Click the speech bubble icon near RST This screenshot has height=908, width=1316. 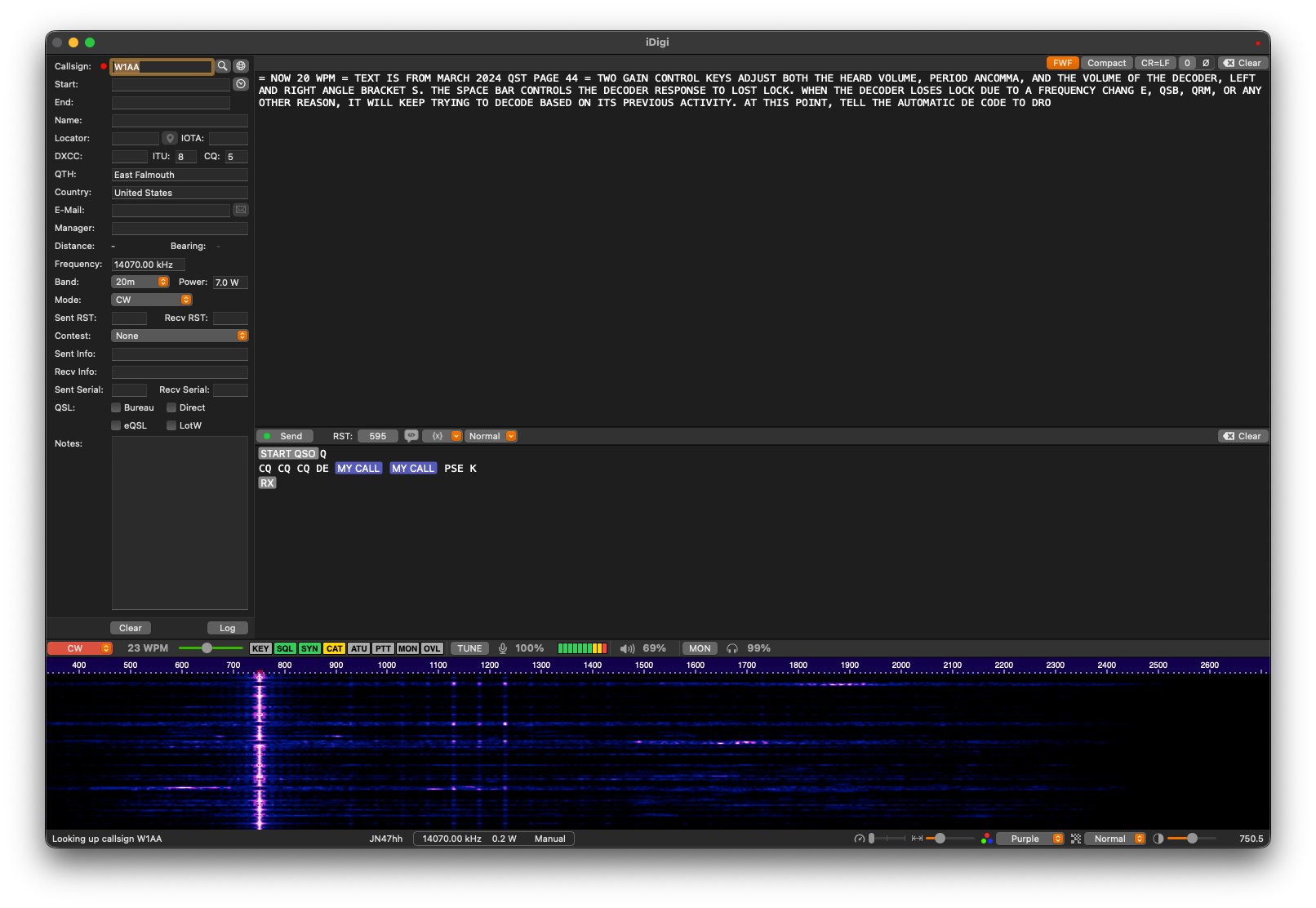pos(411,436)
